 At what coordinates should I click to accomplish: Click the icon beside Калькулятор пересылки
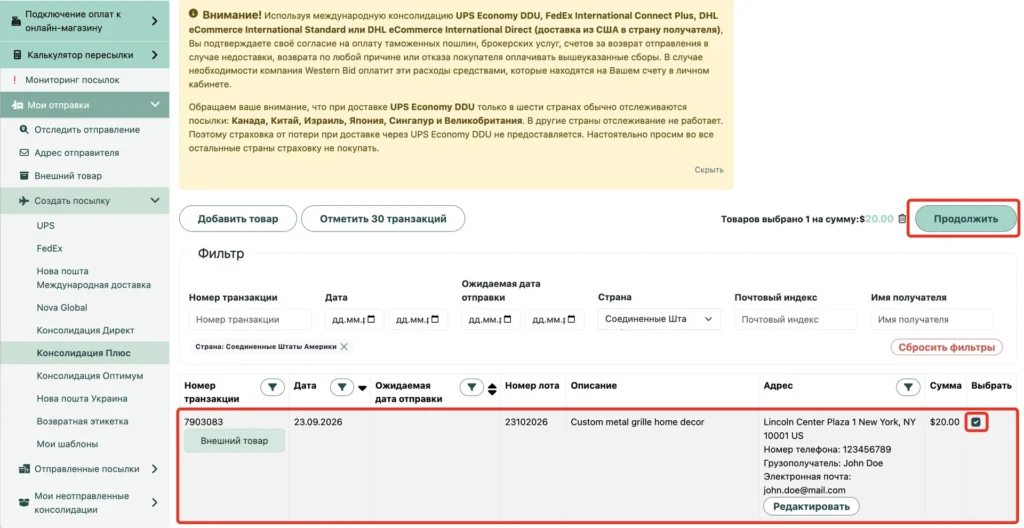tap(18, 55)
